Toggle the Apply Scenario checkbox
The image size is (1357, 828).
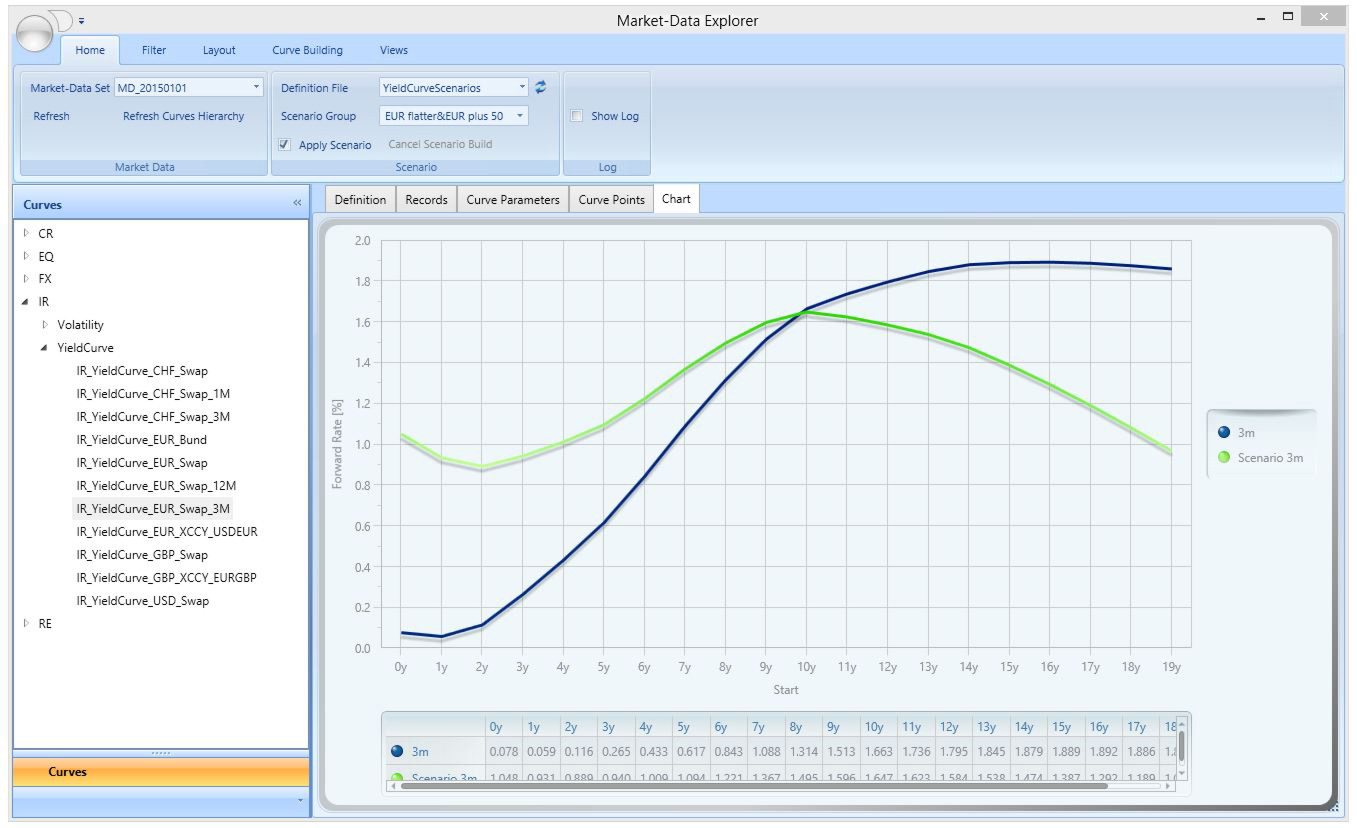pos(285,144)
